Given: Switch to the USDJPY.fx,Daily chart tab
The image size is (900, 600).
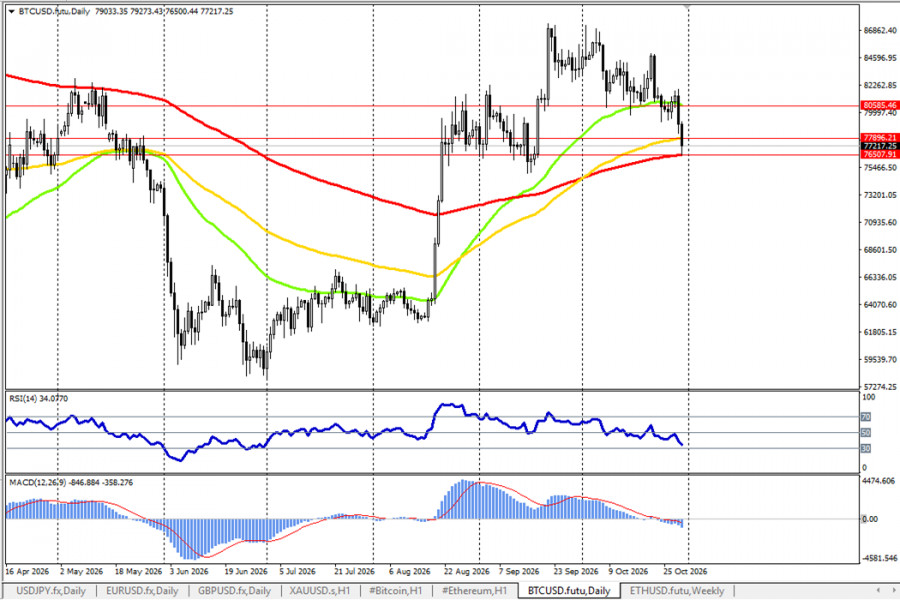Looking at the screenshot, I should click(x=51, y=591).
